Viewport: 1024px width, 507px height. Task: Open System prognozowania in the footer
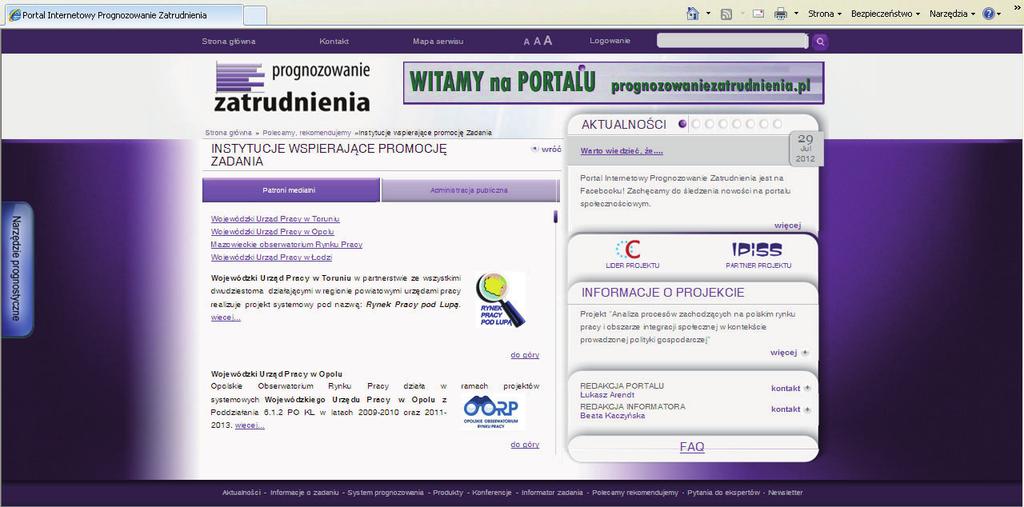click(385, 493)
